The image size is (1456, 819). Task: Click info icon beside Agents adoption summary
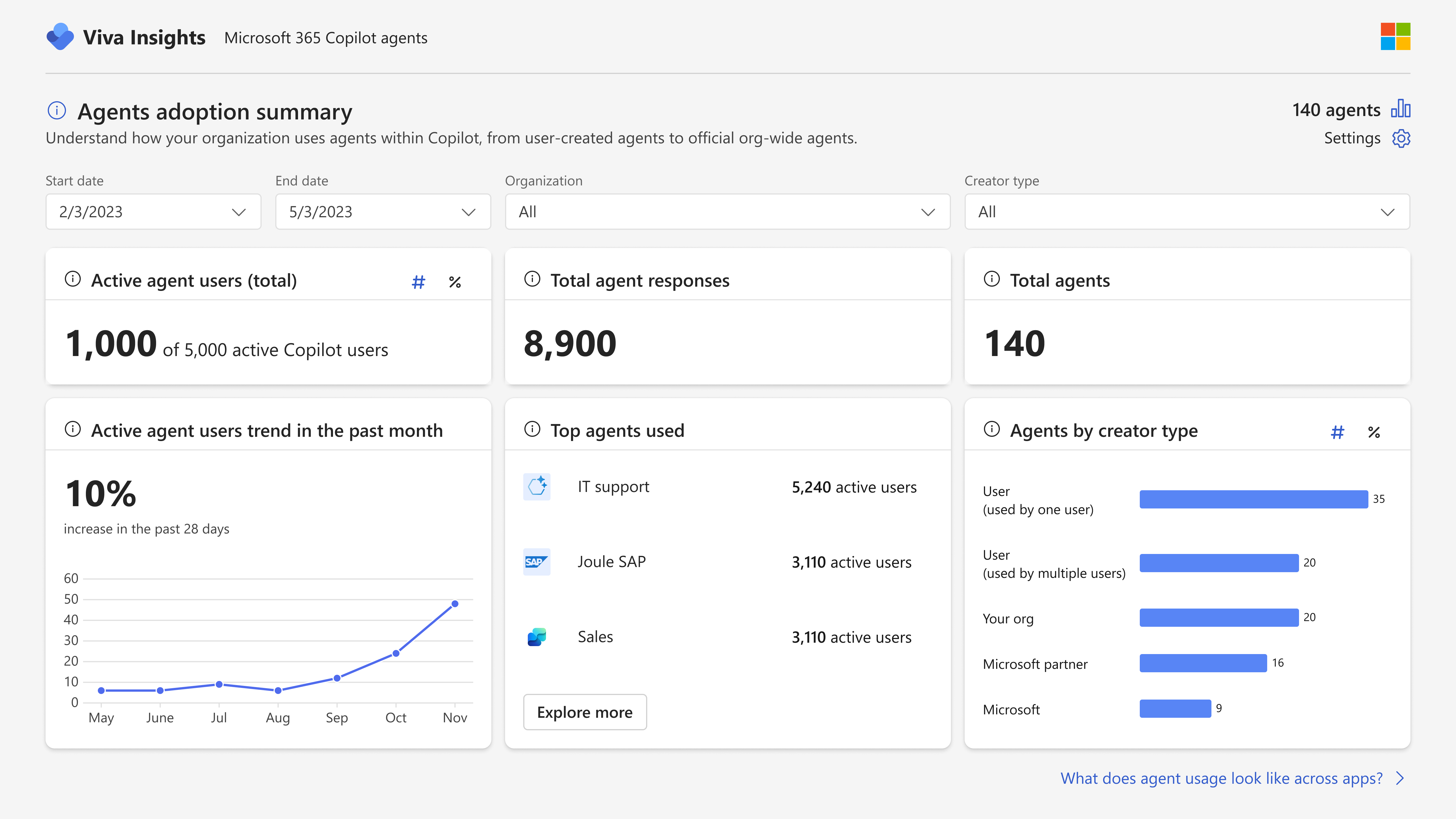pos(57,110)
